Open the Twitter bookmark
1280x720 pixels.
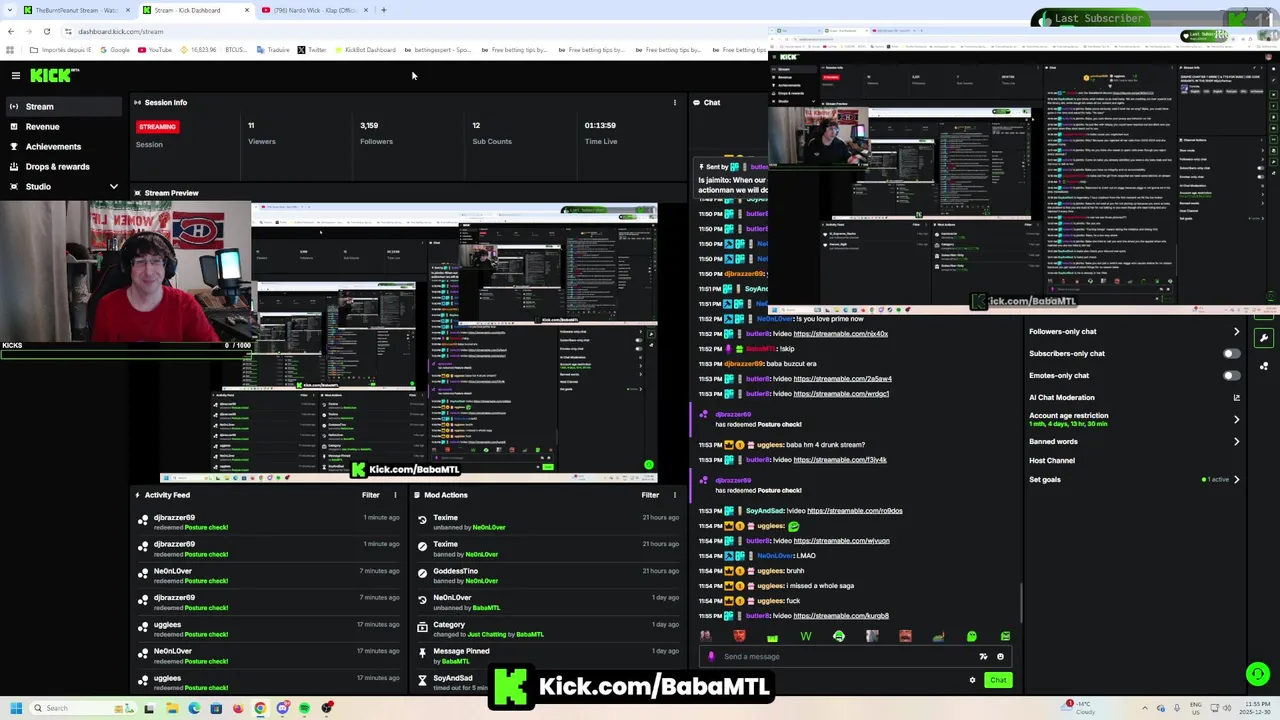pyautogui.click(x=312, y=50)
